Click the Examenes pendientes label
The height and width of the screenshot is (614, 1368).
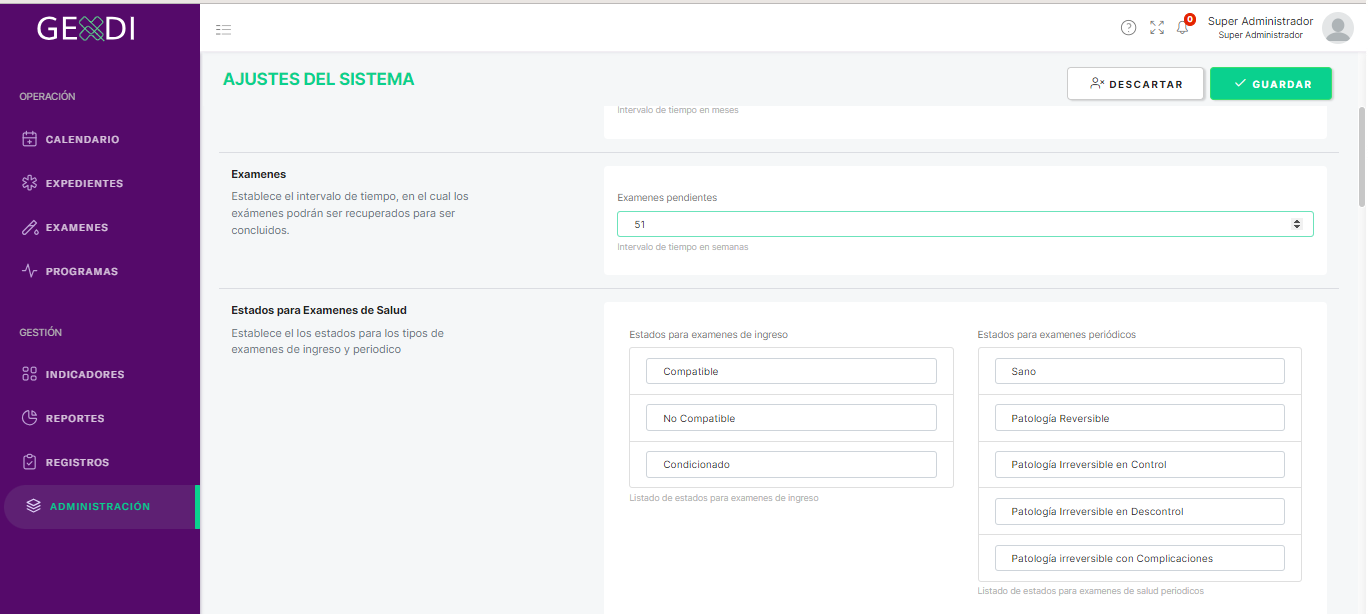(667, 197)
